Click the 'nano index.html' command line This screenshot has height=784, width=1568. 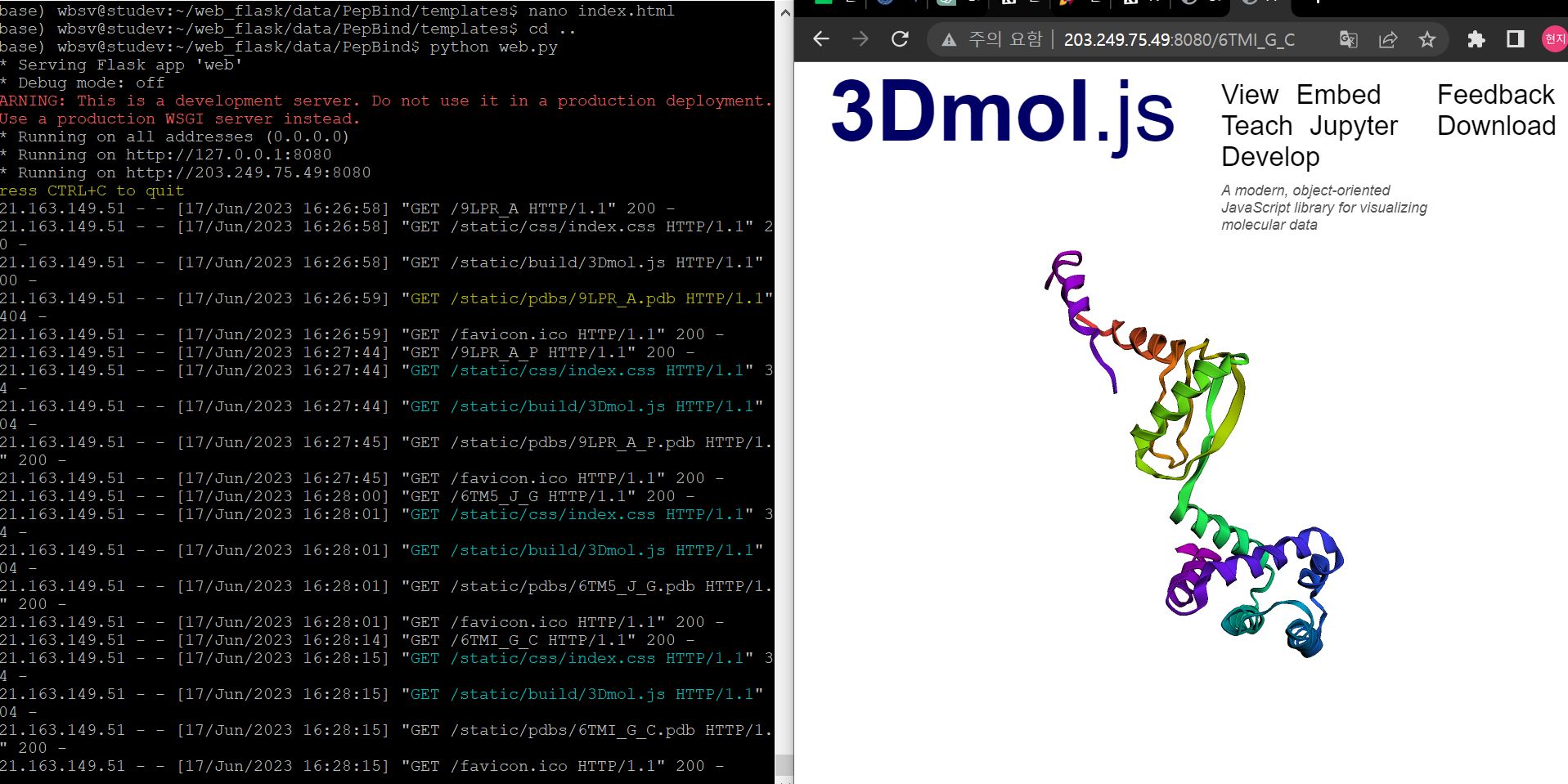[x=337, y=11]
